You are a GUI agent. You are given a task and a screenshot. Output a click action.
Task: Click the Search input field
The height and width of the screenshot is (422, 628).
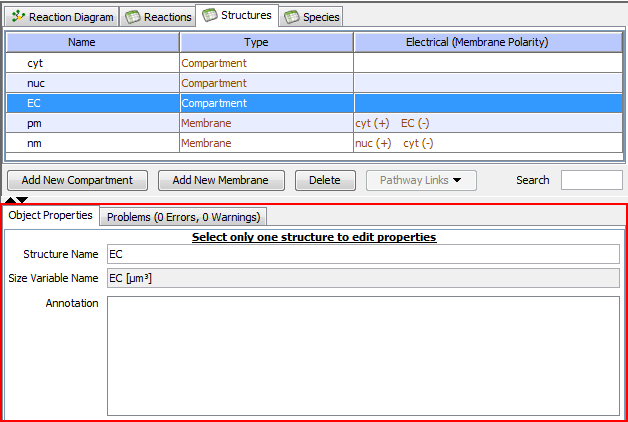(592, 180)
